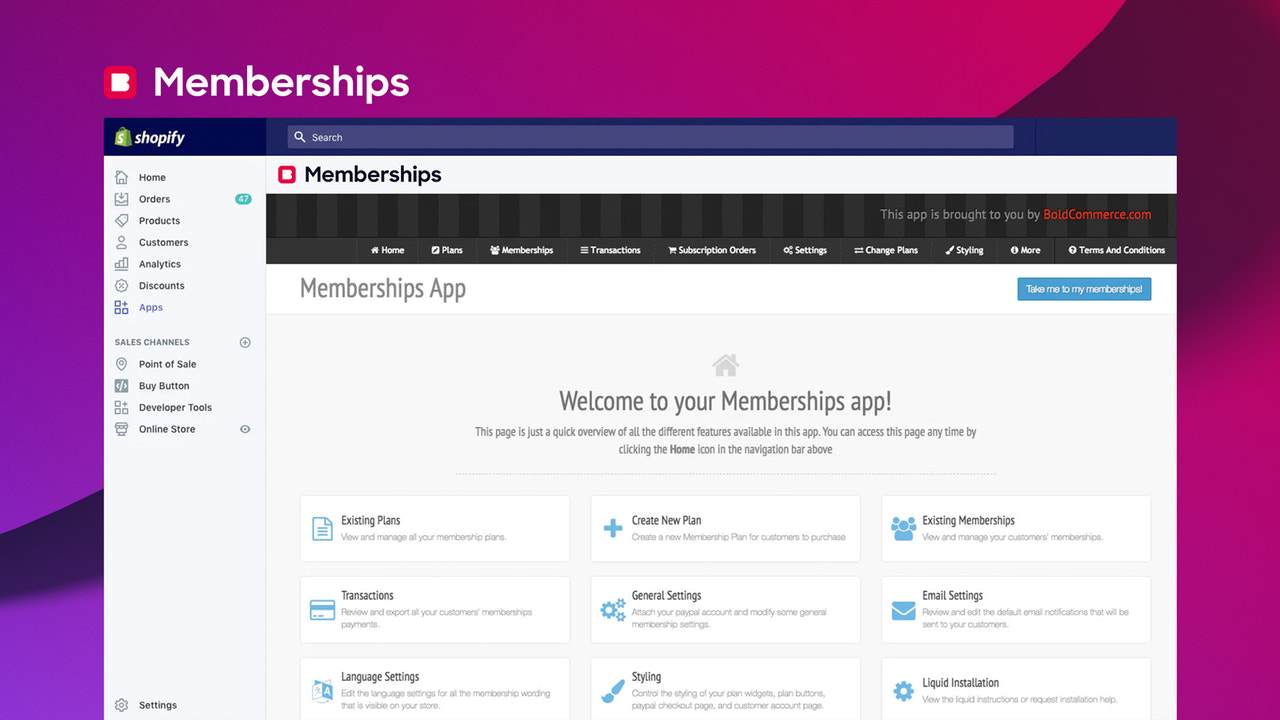
Task: Switch to the Plans navigation tab
Action: point(446,250)
